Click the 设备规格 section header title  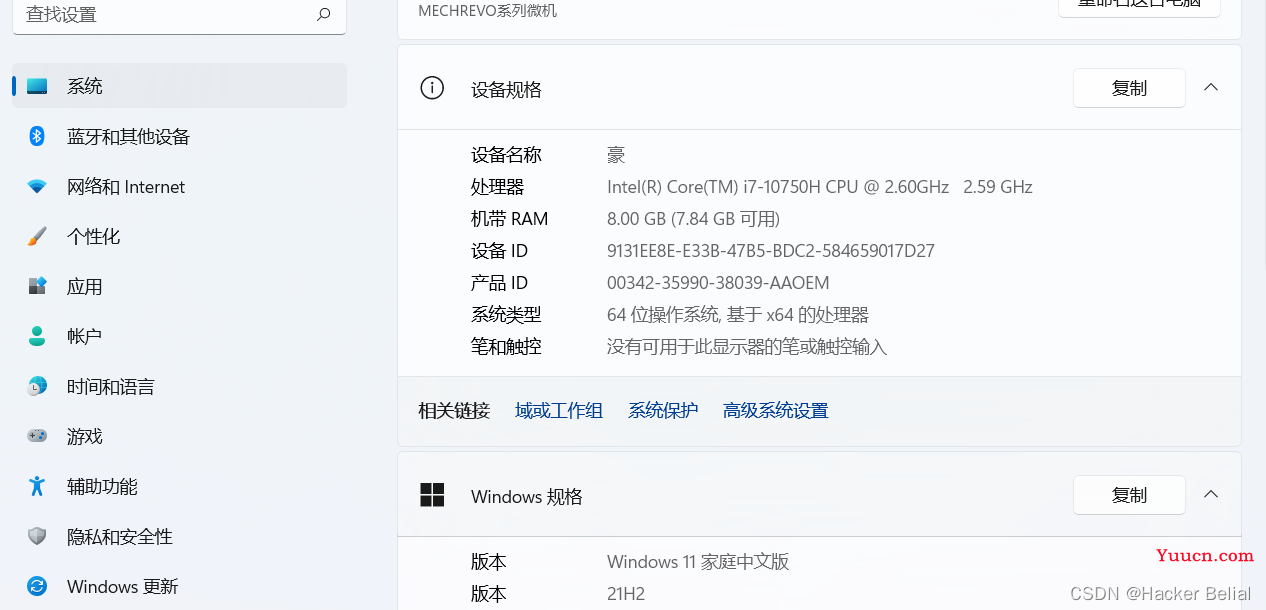tap(506, 89)
